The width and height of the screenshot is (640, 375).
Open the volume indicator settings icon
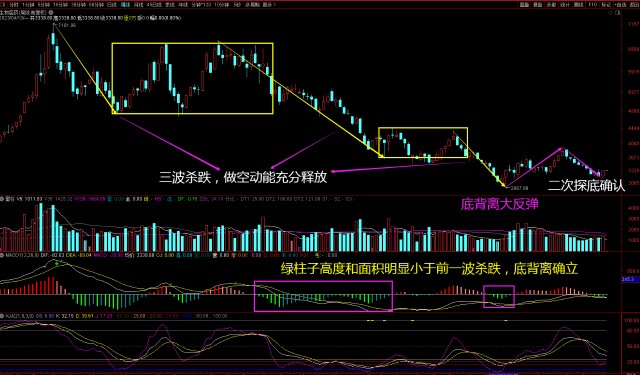[2, 199]
